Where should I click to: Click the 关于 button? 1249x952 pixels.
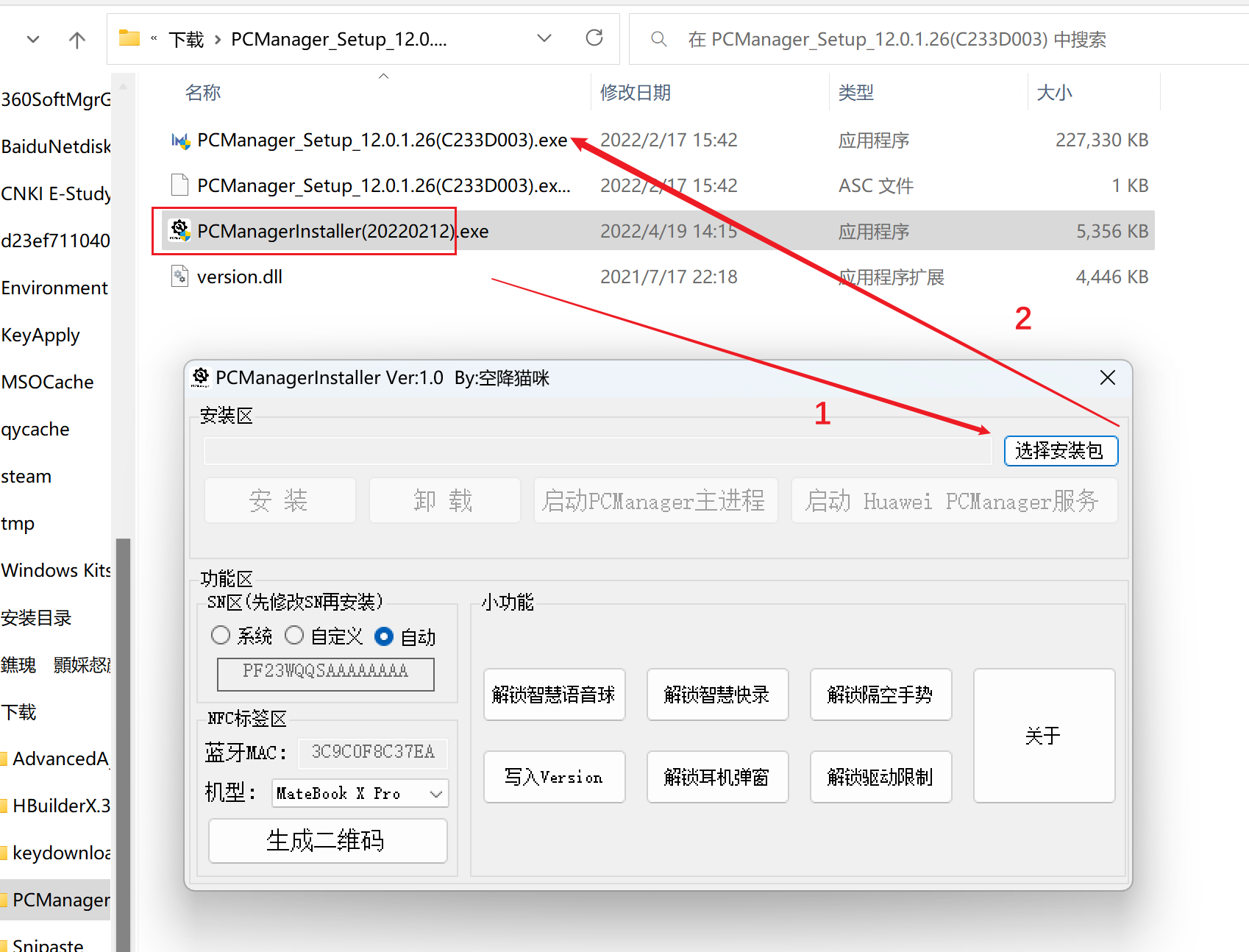point(1045,736)
